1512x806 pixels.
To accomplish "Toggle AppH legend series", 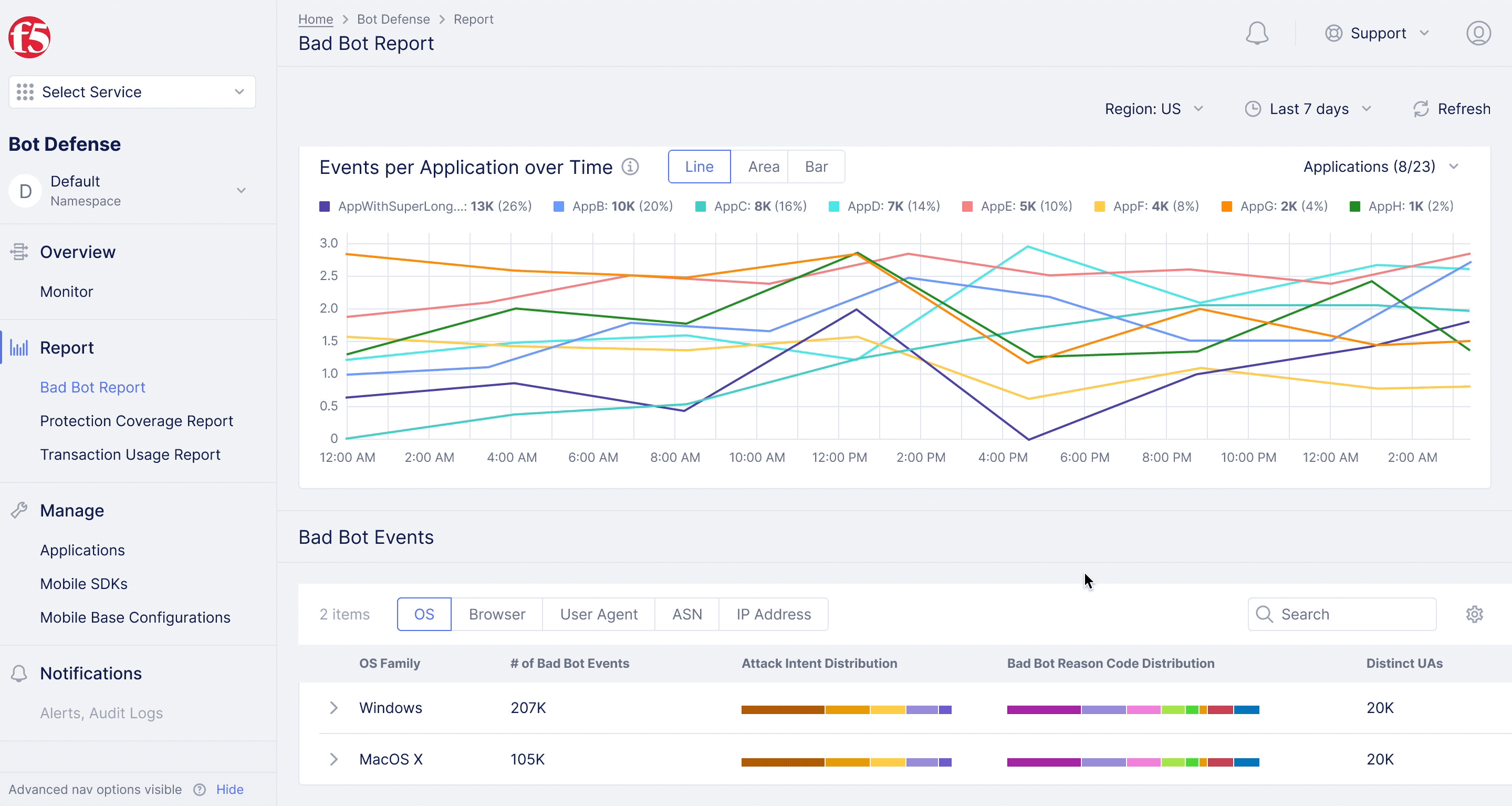I will tap(1401, 206).
